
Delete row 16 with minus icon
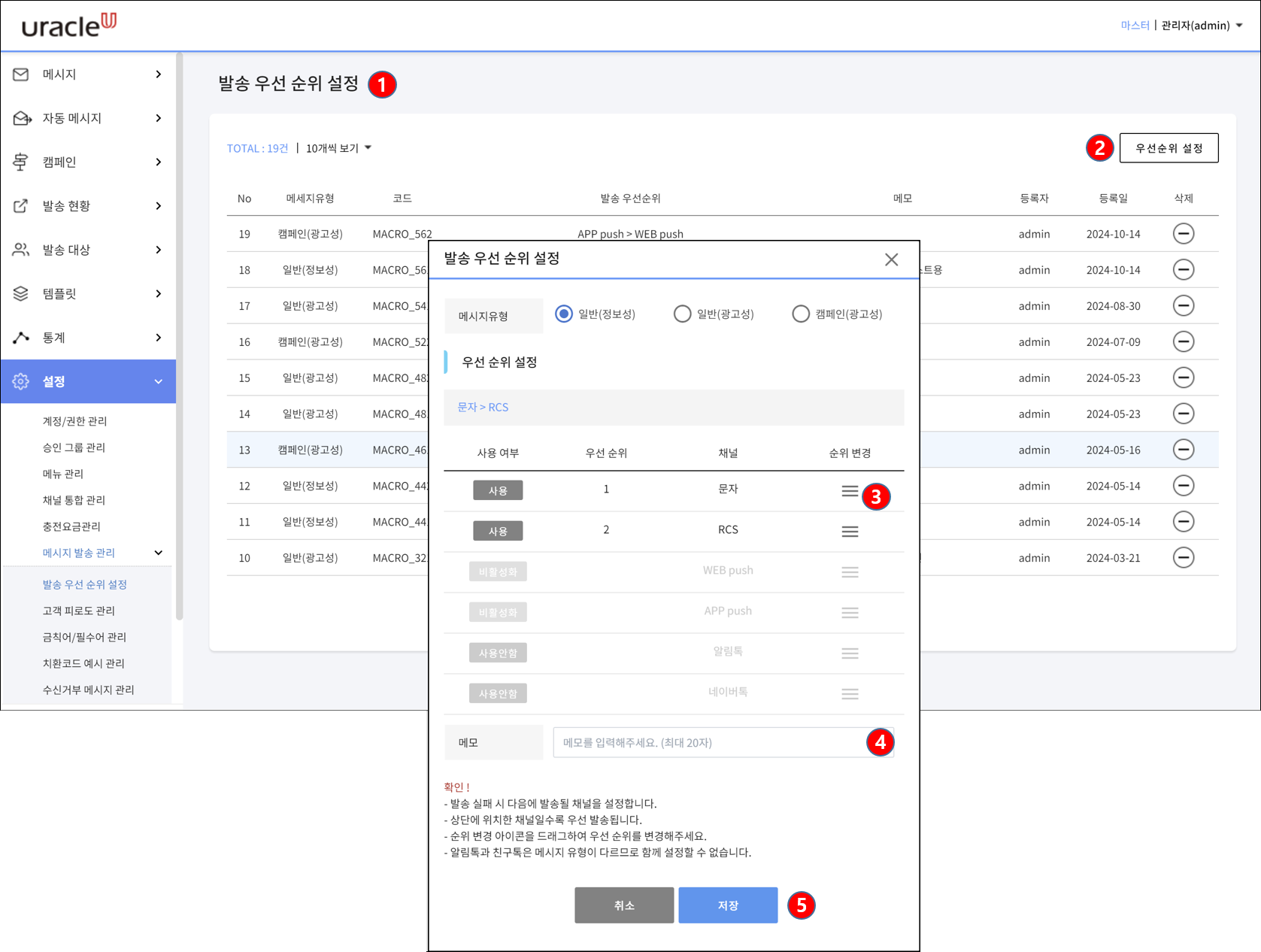1184,342
